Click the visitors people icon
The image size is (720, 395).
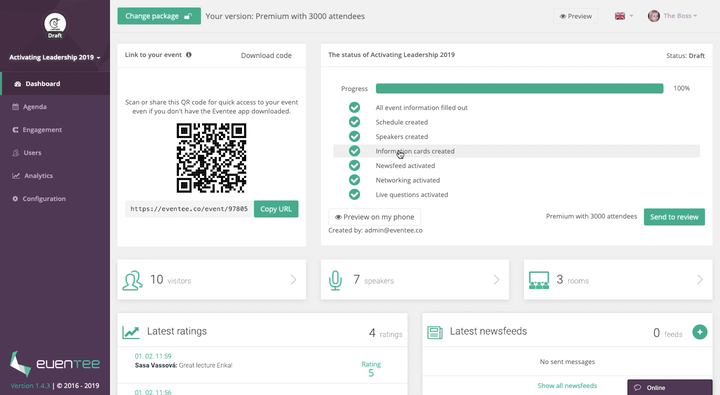pyautogui.click(x=132, y=280)
